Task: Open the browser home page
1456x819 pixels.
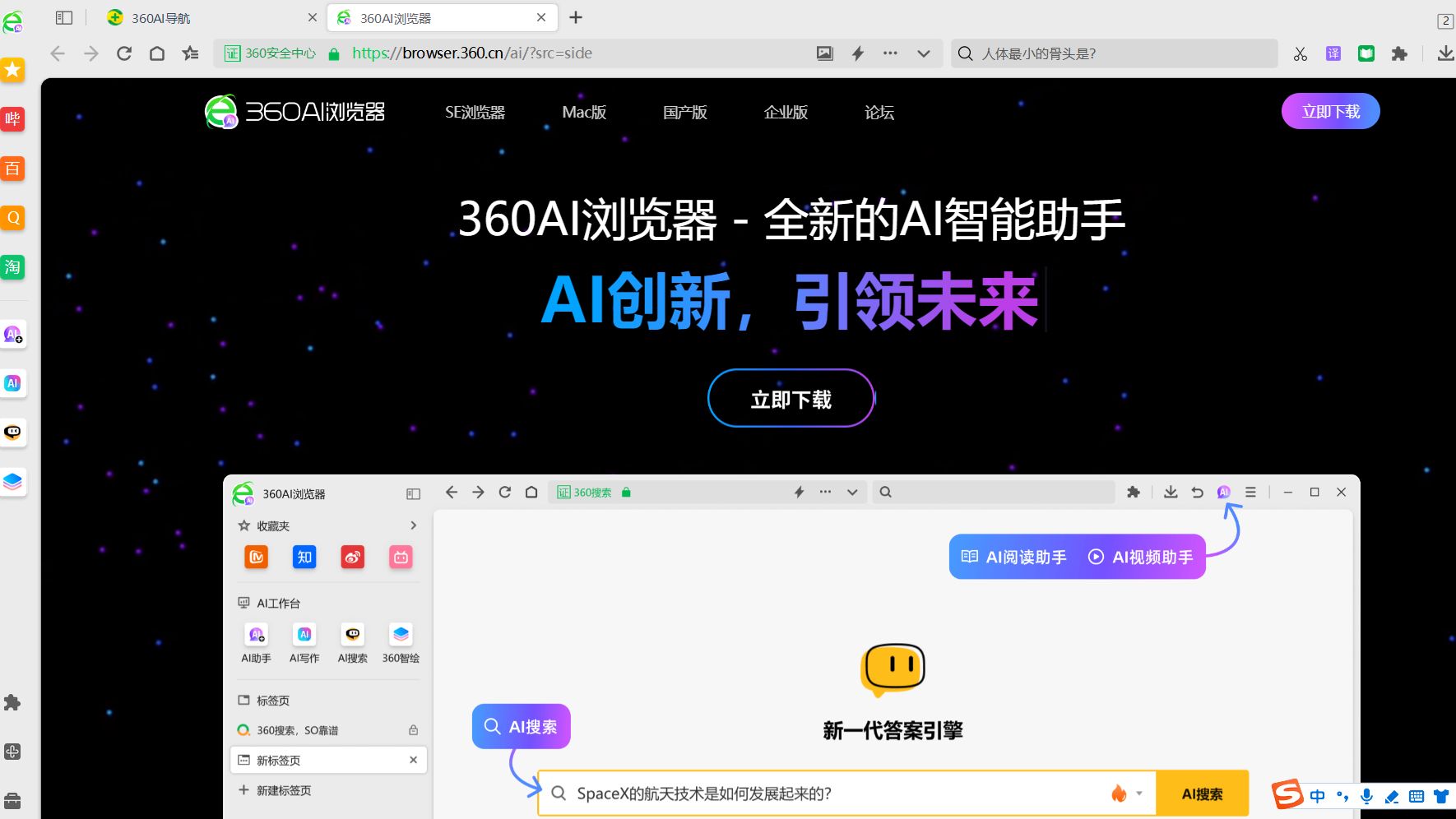Action: click(157, 53)
